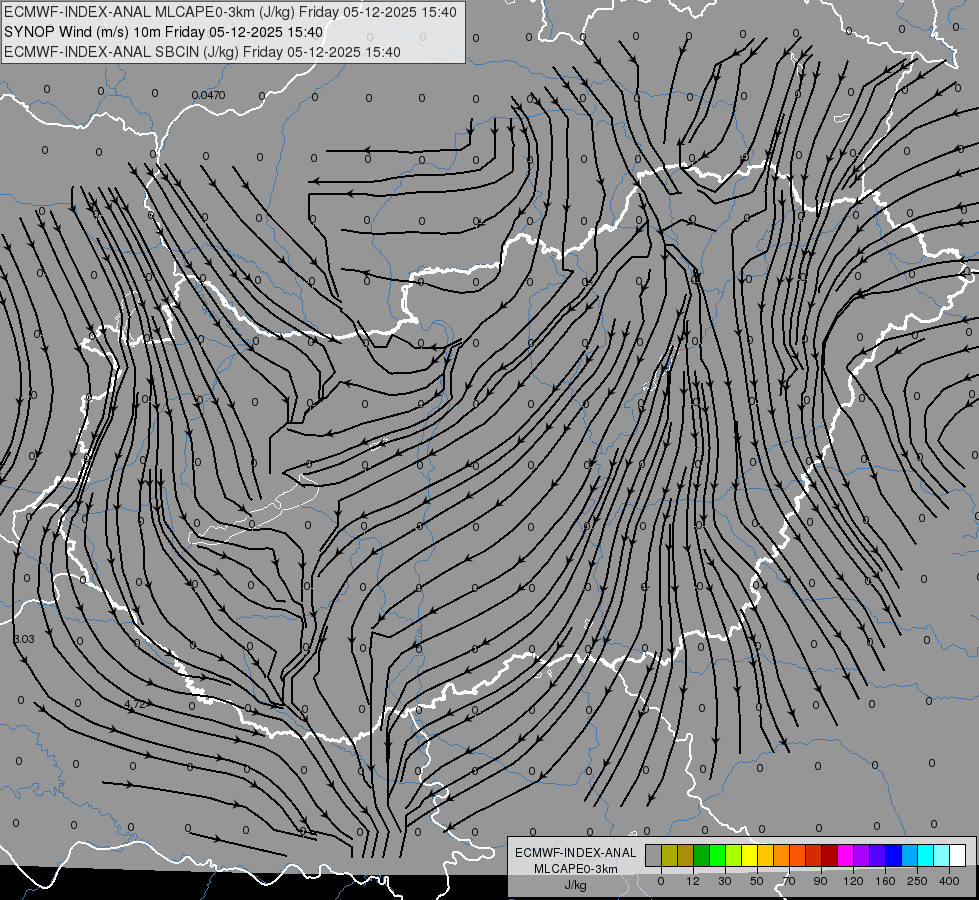Select the bright green legend swatch
Image resolution: width=979 pixels, height=900 pixels.
718,855
